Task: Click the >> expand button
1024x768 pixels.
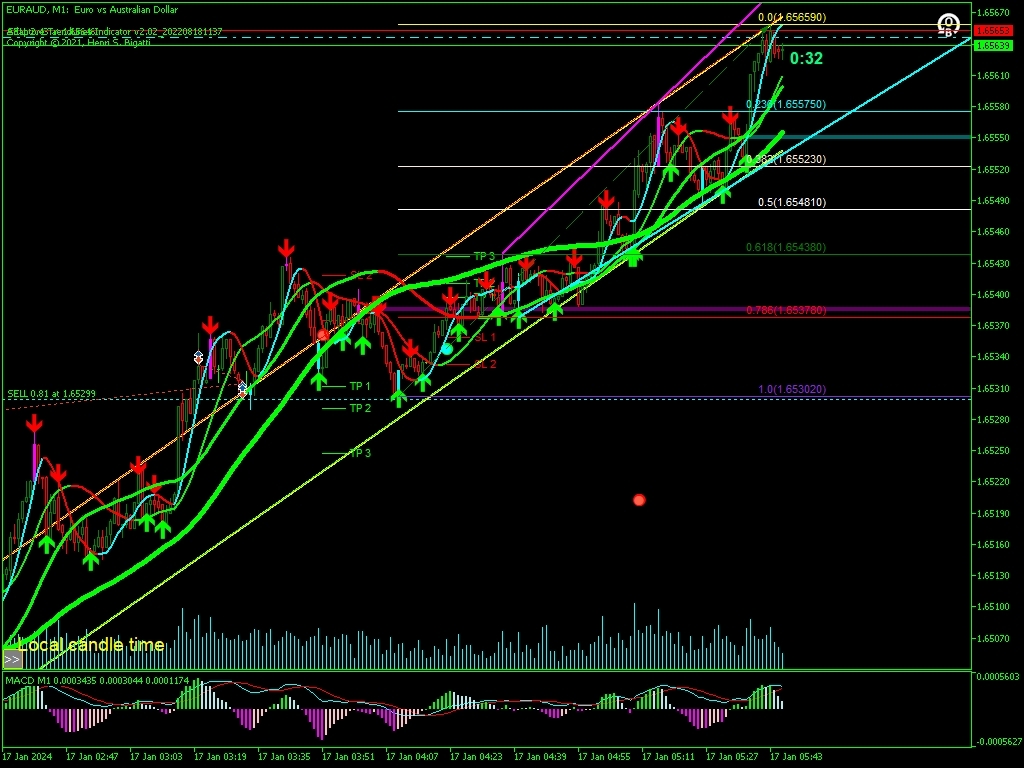Action: click(12, 660)
